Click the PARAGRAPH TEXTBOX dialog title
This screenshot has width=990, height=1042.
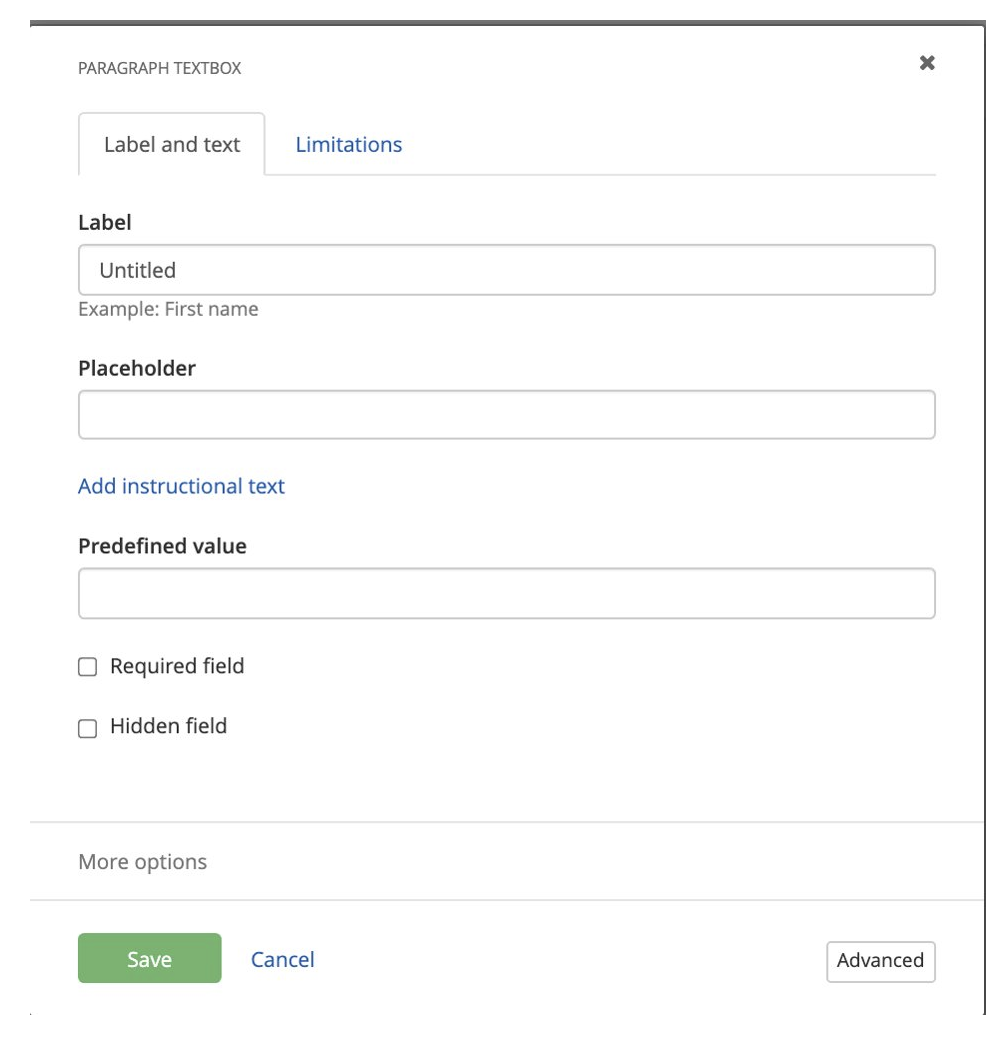(160, 69)
